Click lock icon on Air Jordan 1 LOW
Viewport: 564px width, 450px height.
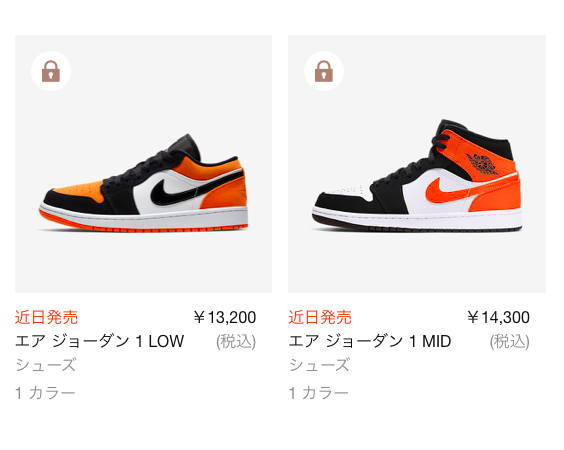point(51,71)
